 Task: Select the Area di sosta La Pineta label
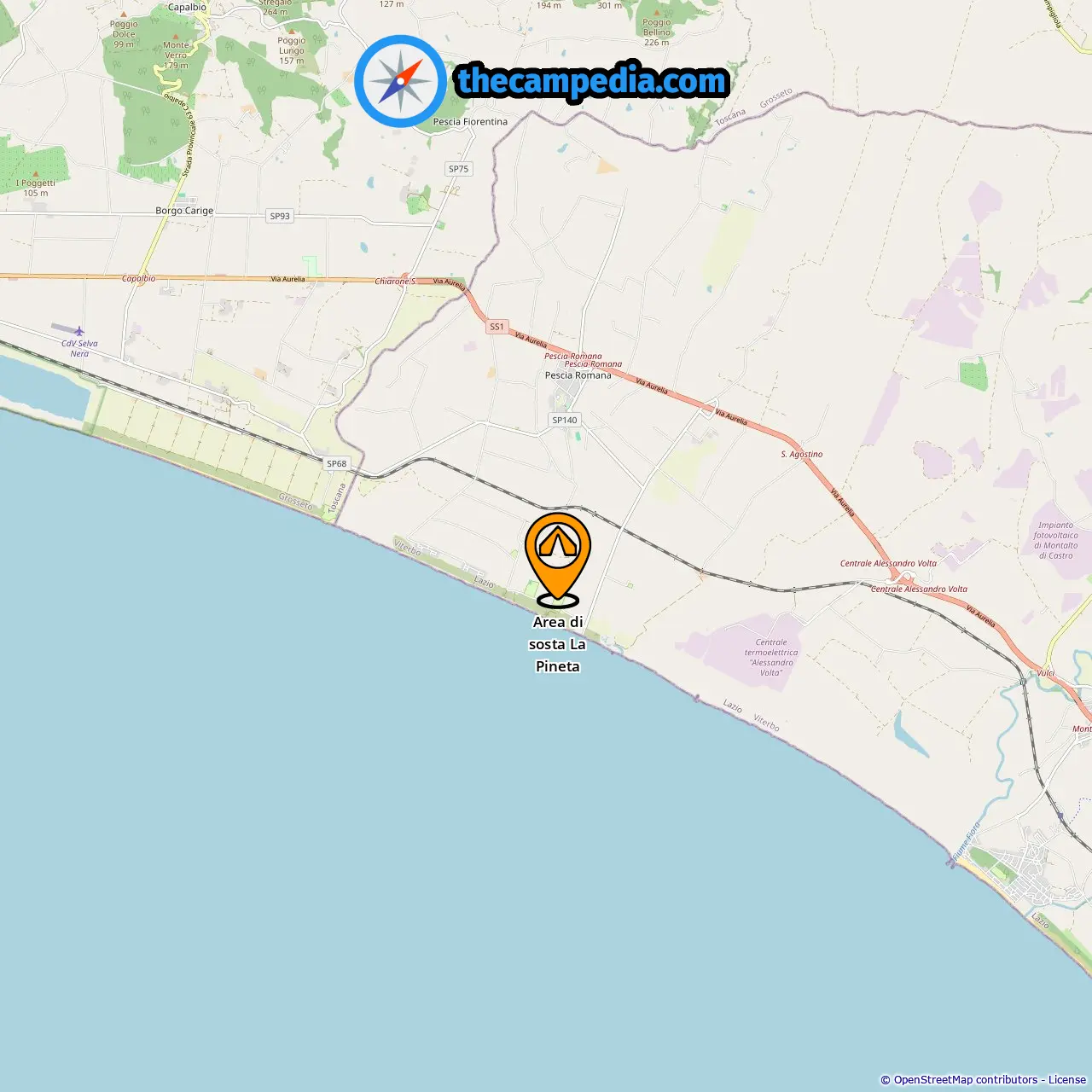coord(558,644)
